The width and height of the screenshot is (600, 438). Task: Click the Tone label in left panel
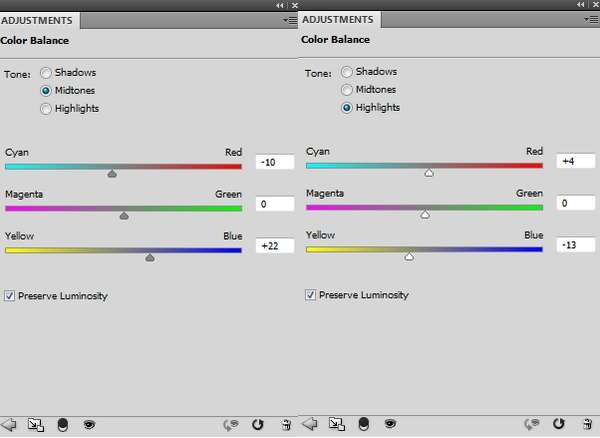[x=18, y=74]
